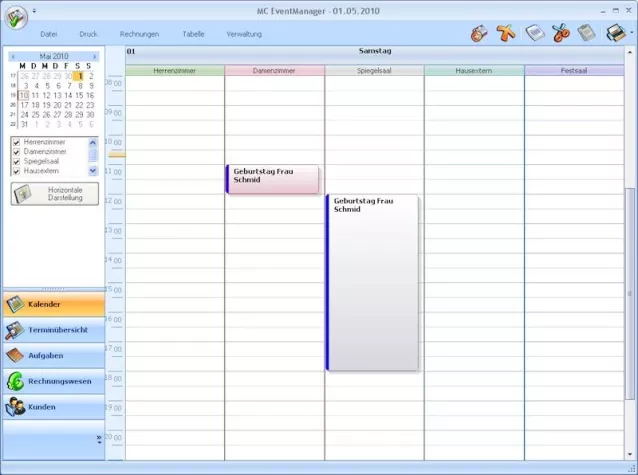638x475 pixels.
Task: Open the Datei menu
Action: coord(48,34)
